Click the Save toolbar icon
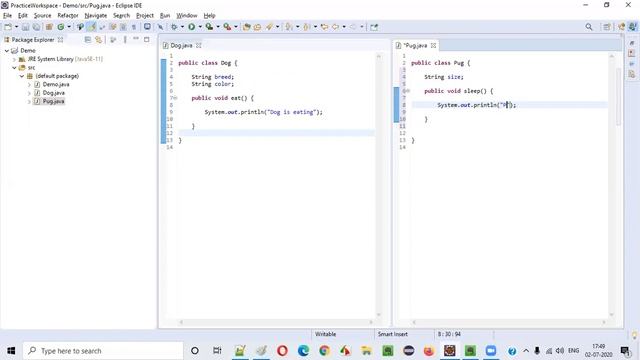Screen dimensions: 640x360 click(x=26, y=27)
